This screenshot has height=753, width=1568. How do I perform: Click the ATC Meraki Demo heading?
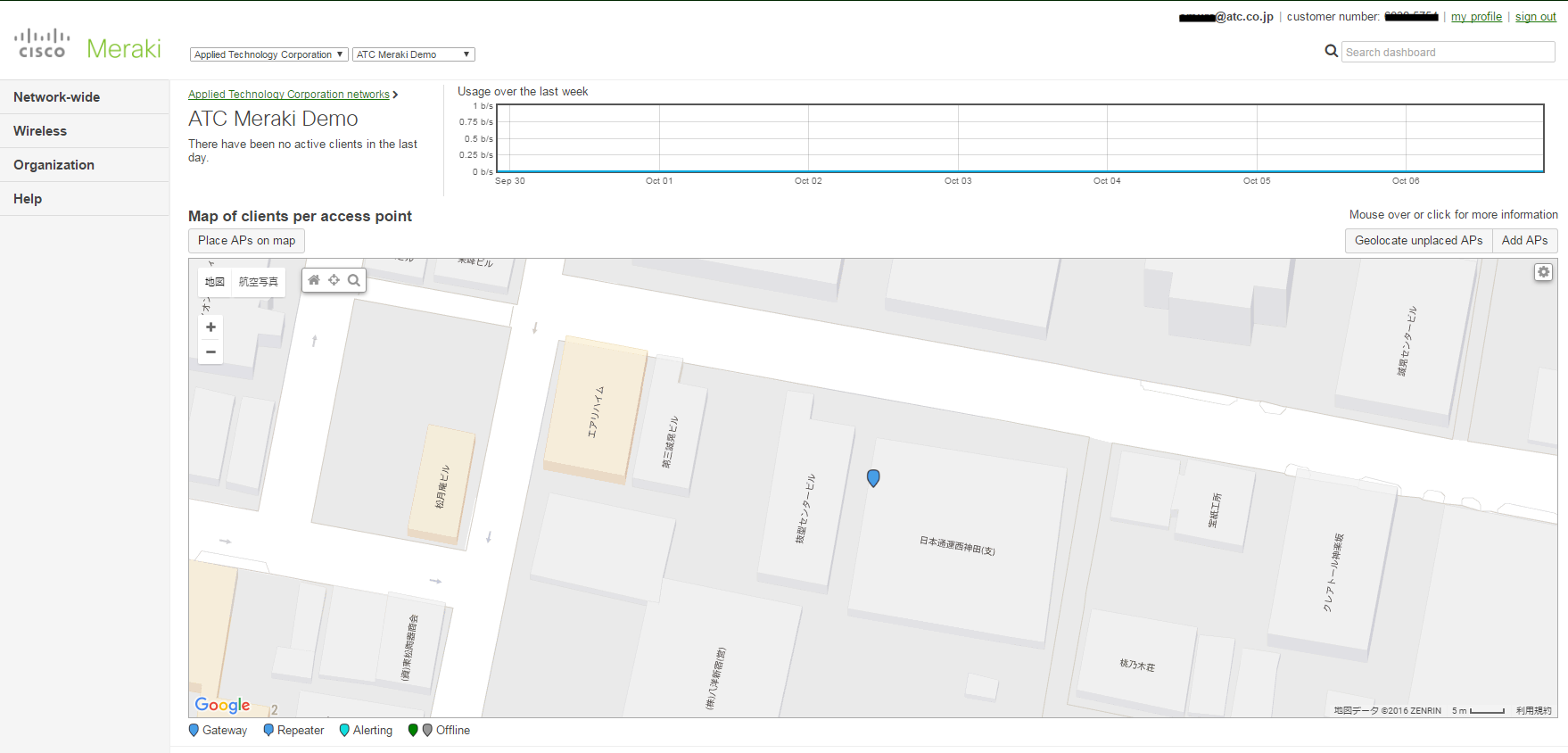tap(273, 119)
